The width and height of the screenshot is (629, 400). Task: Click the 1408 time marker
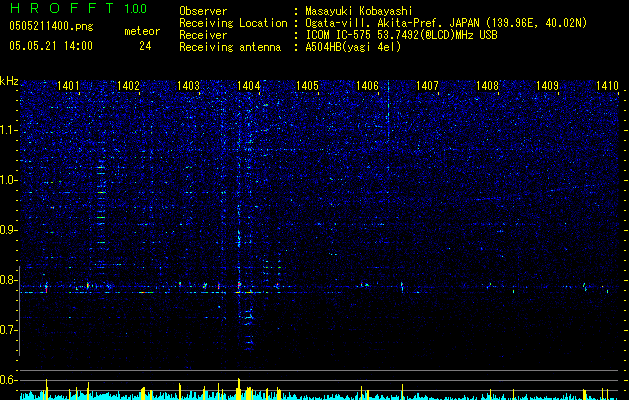(487, 85)
